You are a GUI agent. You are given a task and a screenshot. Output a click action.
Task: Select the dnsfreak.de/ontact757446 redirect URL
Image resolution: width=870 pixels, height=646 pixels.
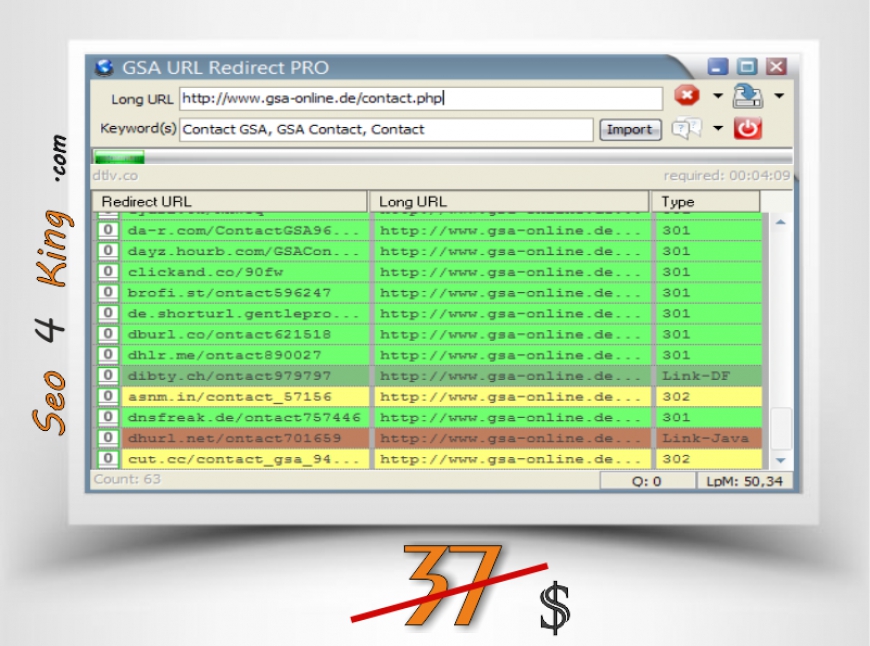244,417
